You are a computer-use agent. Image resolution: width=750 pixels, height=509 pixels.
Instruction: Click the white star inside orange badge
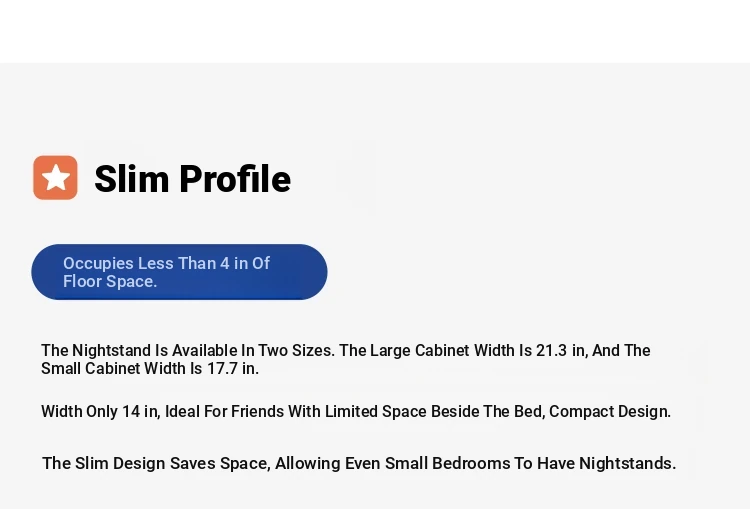[x=56, y=177]
